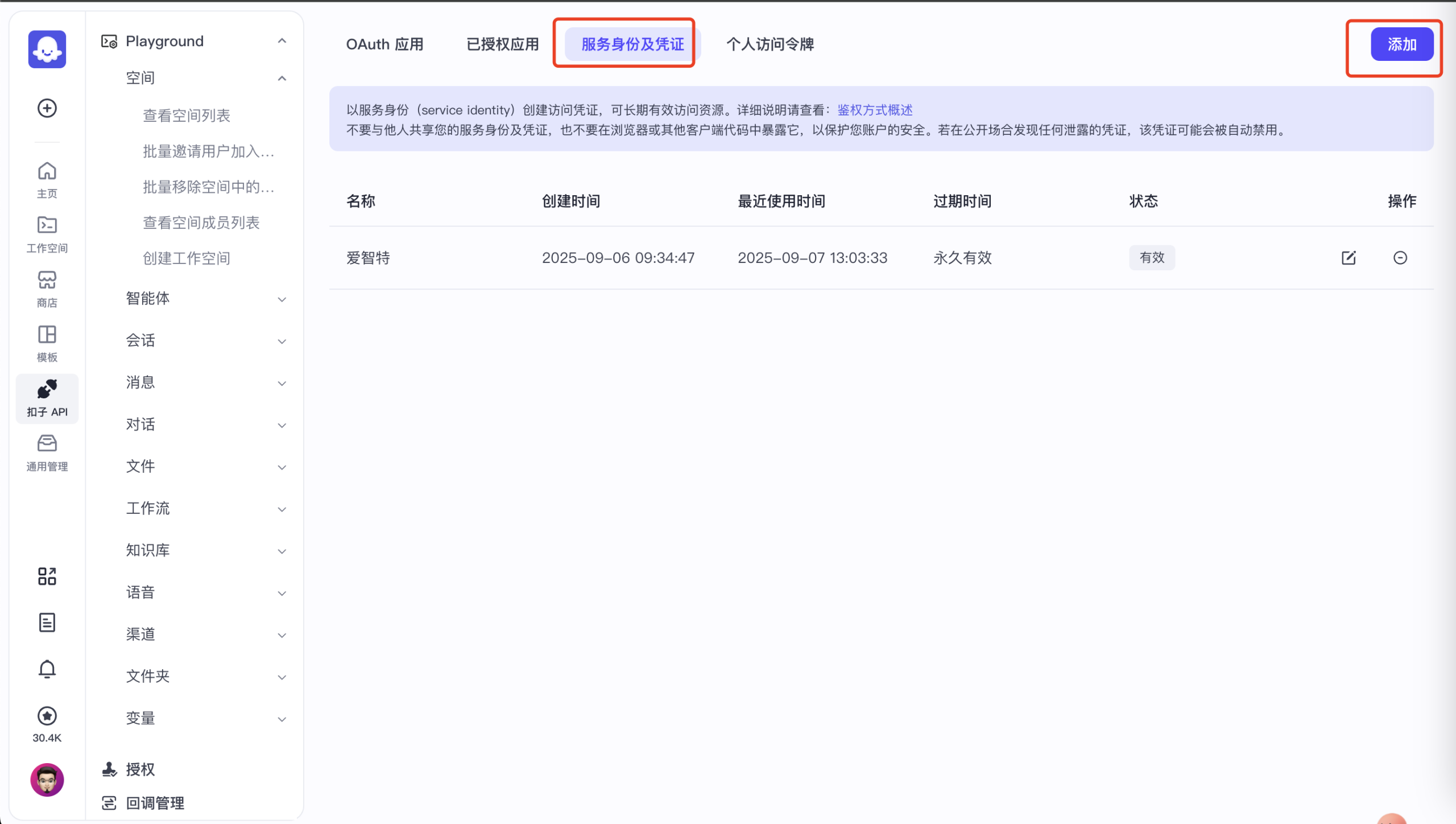Click the 添加 button
The width and height of the screenshot is (1456, 824).
(x=1402, y=44)
